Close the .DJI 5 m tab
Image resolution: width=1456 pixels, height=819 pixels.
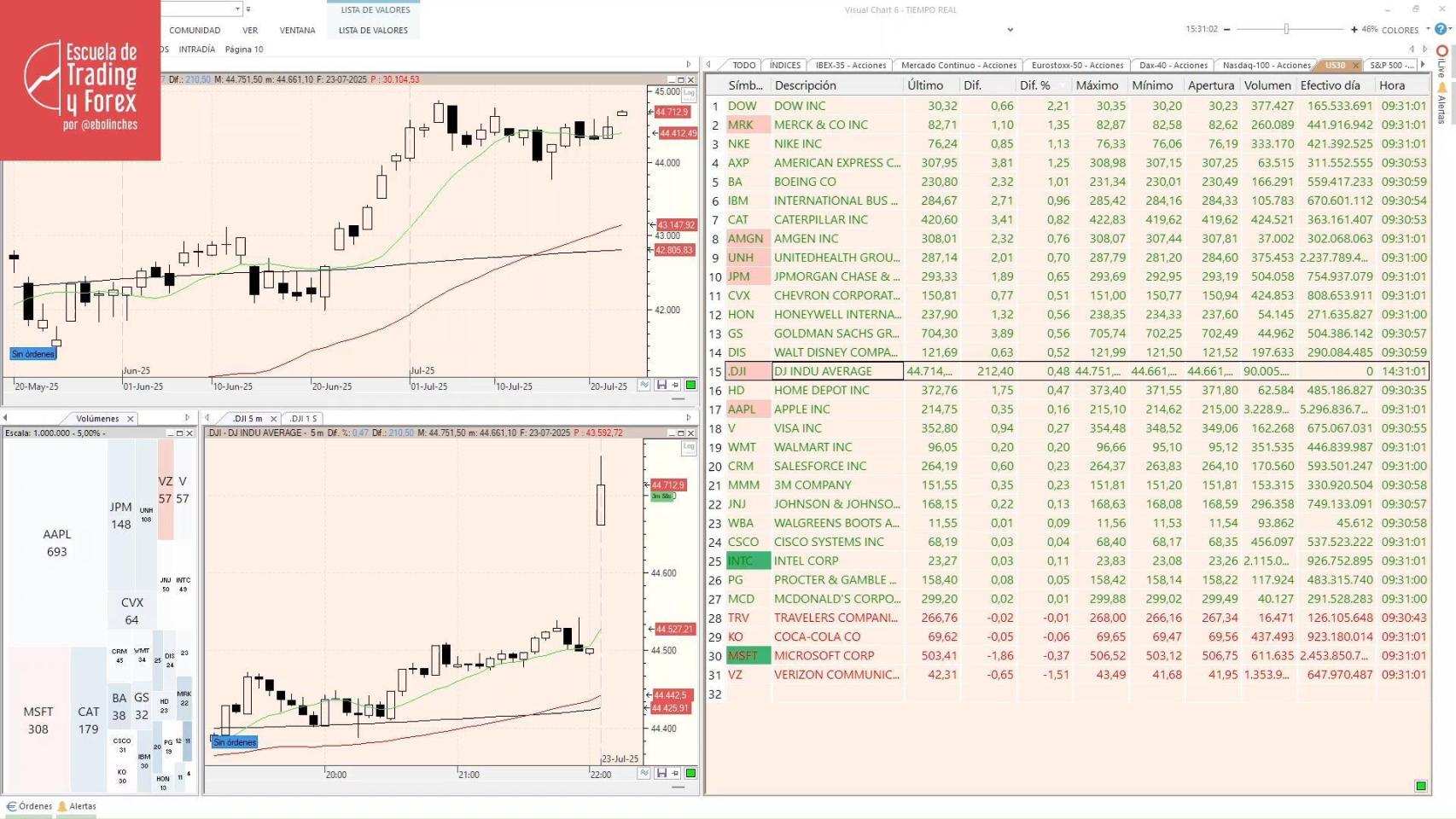273,419
